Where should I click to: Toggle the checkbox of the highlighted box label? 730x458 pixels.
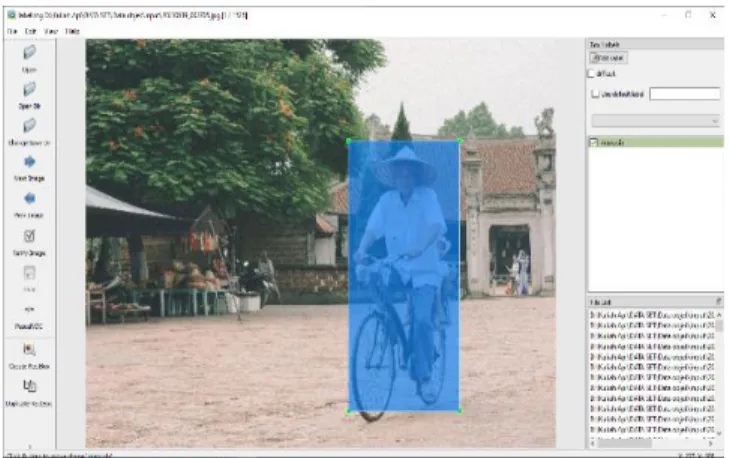(594, 142)
